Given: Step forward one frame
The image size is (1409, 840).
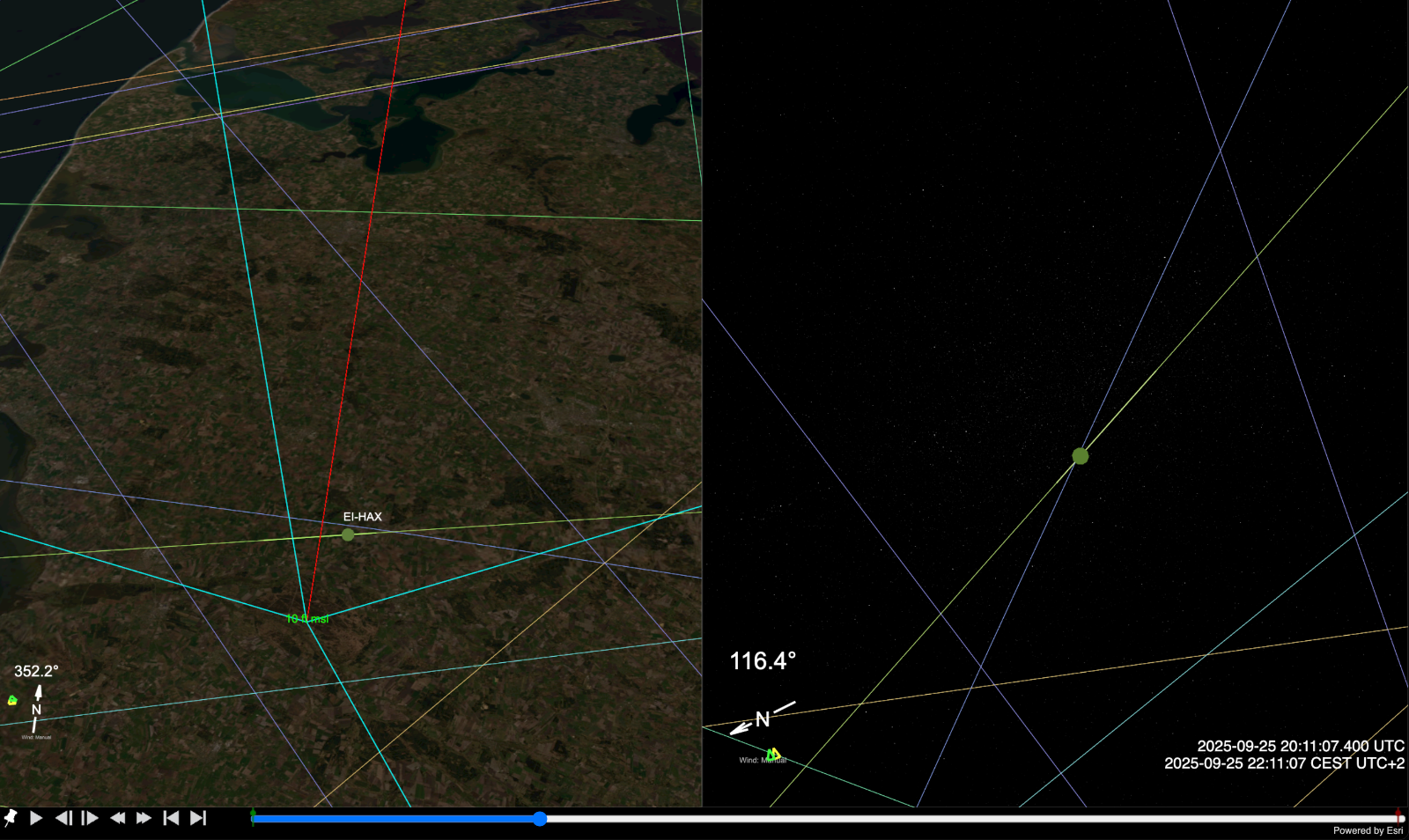Looking at the screenshot, I should pyautogui.click(x=90, y=818).
